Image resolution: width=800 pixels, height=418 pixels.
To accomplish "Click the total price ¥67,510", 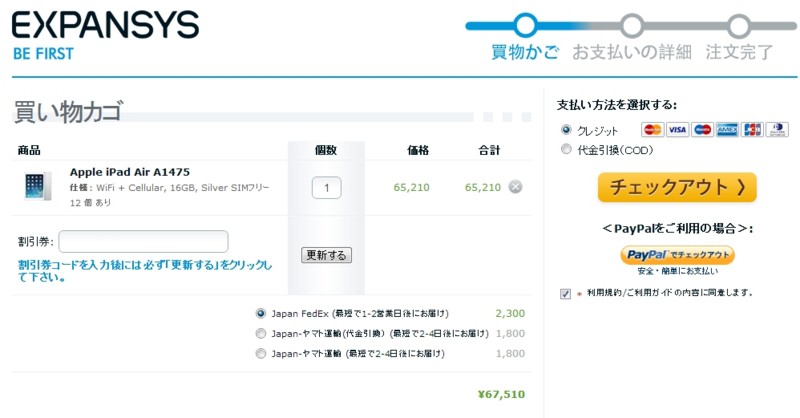I will coord(501,394).
